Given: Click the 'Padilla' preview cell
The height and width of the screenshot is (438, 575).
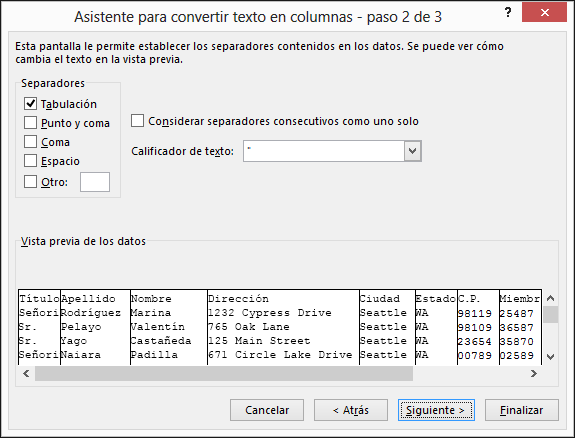Looking at the screenshot, I should click(154, 355).
